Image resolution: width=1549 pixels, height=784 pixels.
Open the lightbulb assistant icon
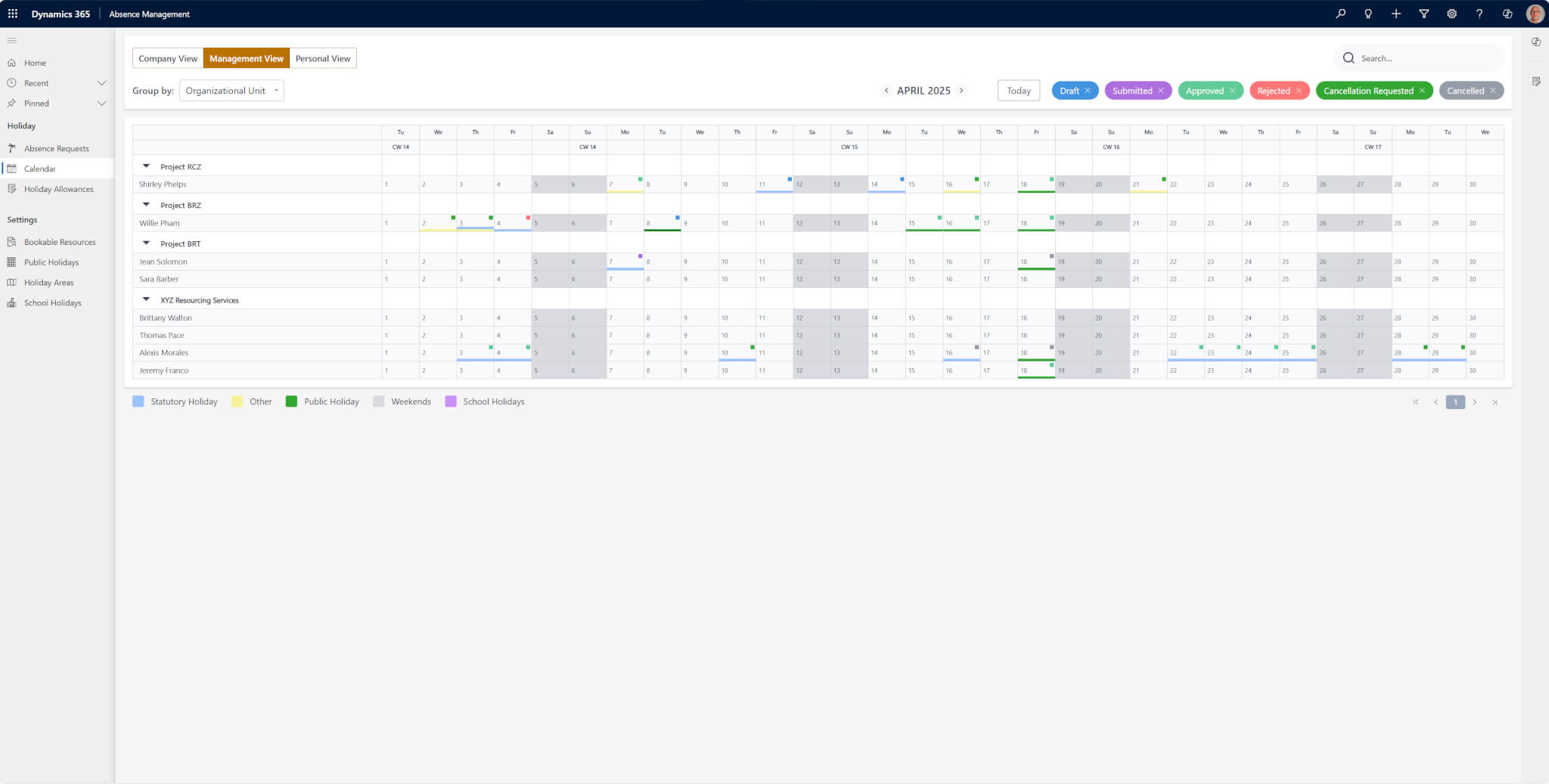click(x=1368, y=14)
